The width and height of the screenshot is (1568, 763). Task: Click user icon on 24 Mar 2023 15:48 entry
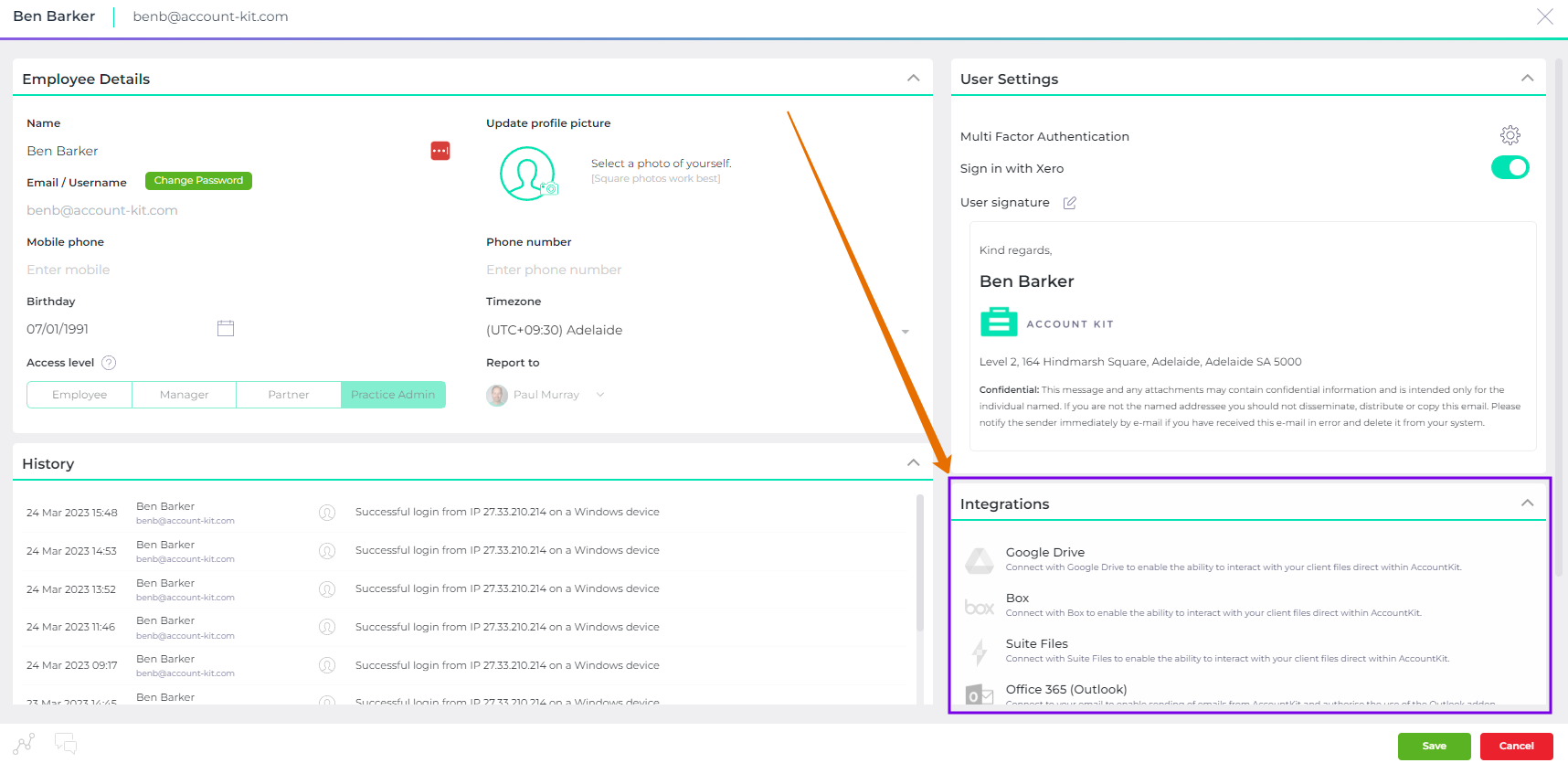pos(327,513)
